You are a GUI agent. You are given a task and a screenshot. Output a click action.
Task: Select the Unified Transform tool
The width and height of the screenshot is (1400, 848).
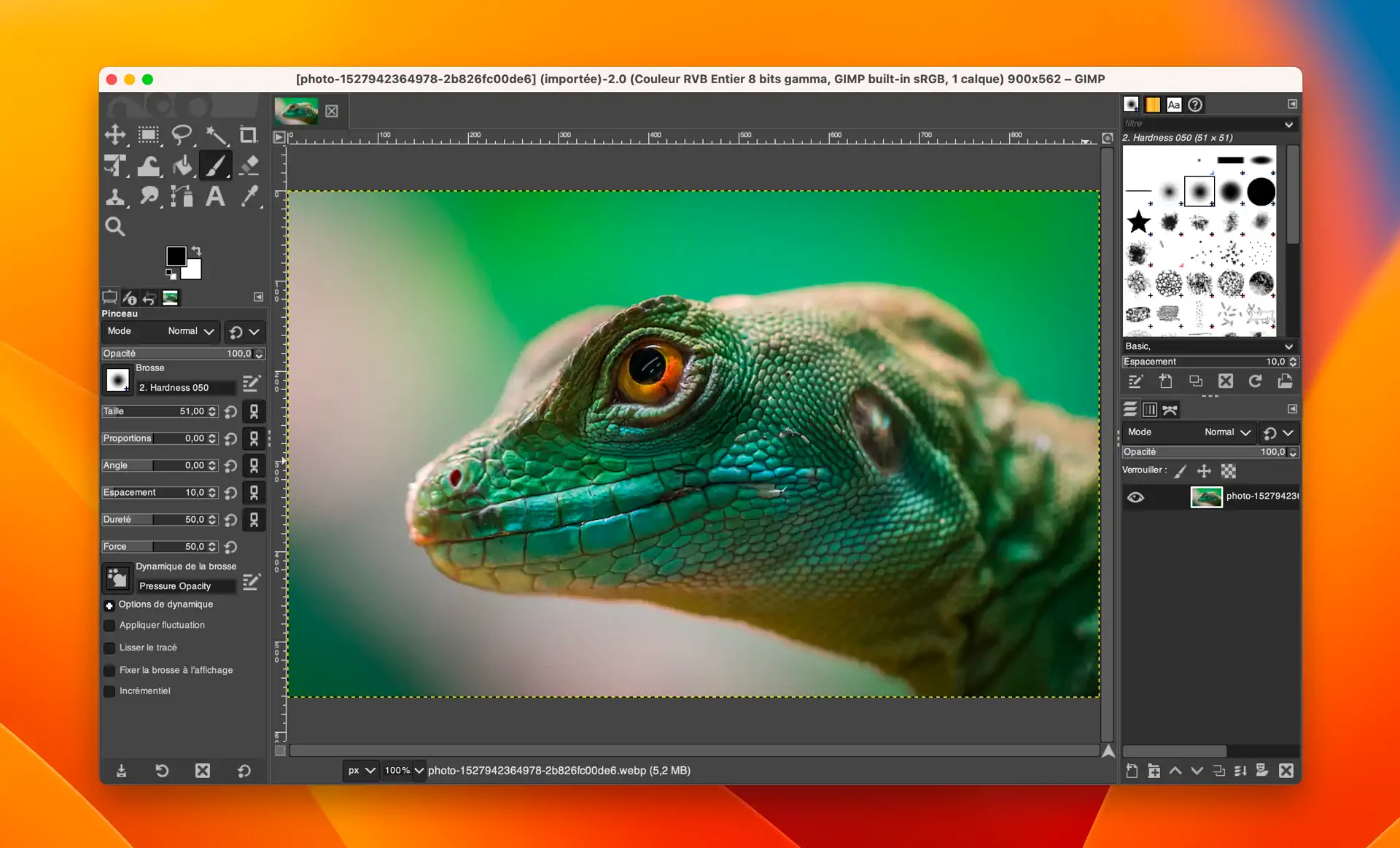(x=114, y=166)
